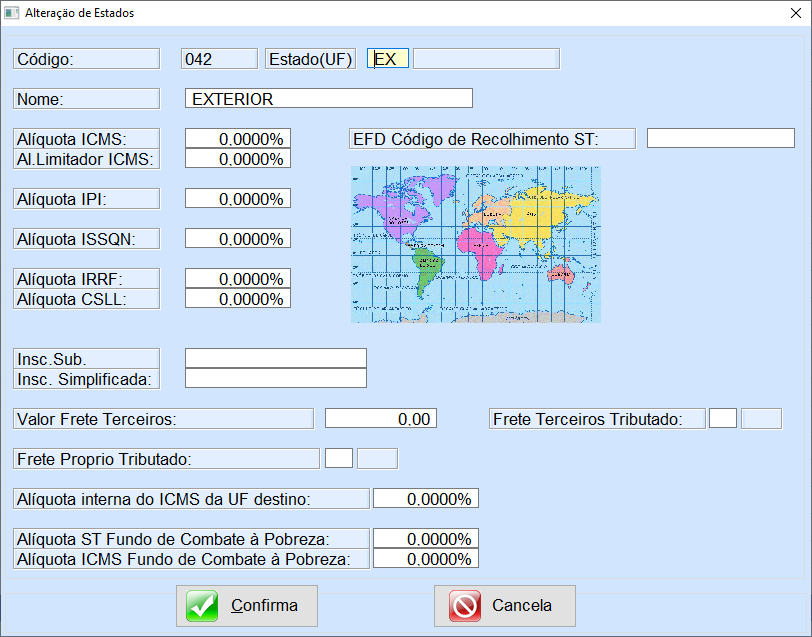Close the Alteração de Estados window
Screen dimensions: 812x637
(788, 13)
